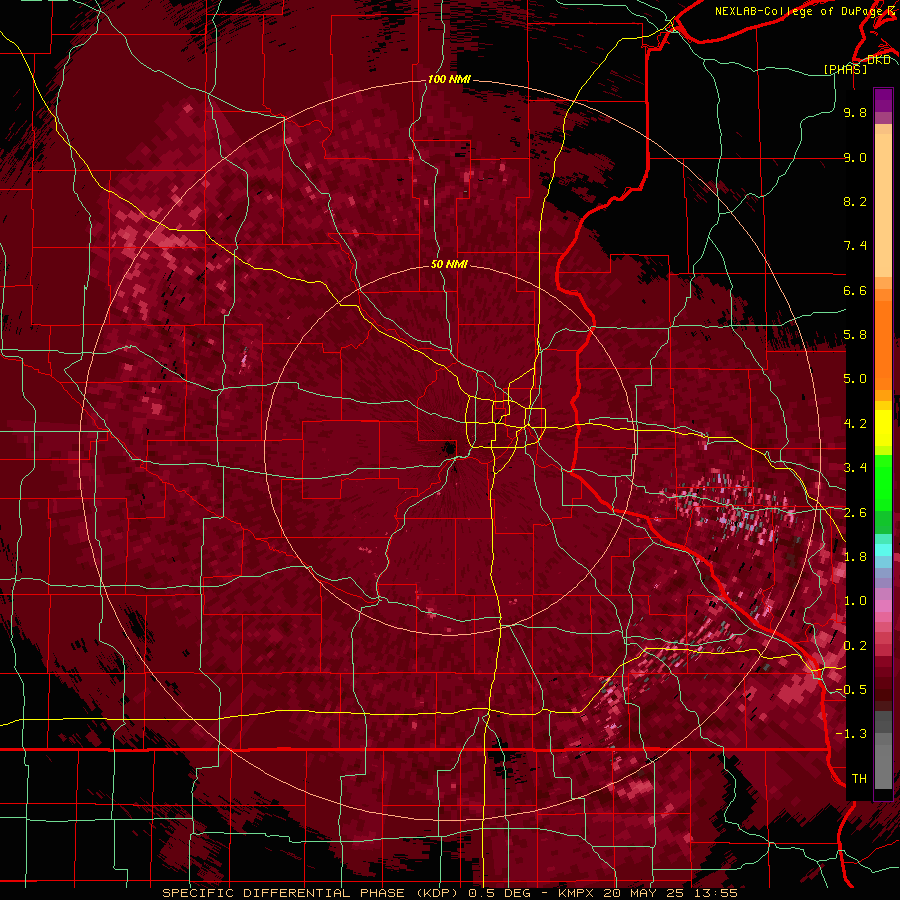This screenshot has width=900, height=900.
Task: Click the 1.0 value on the color scale
Action: point(855,601)
